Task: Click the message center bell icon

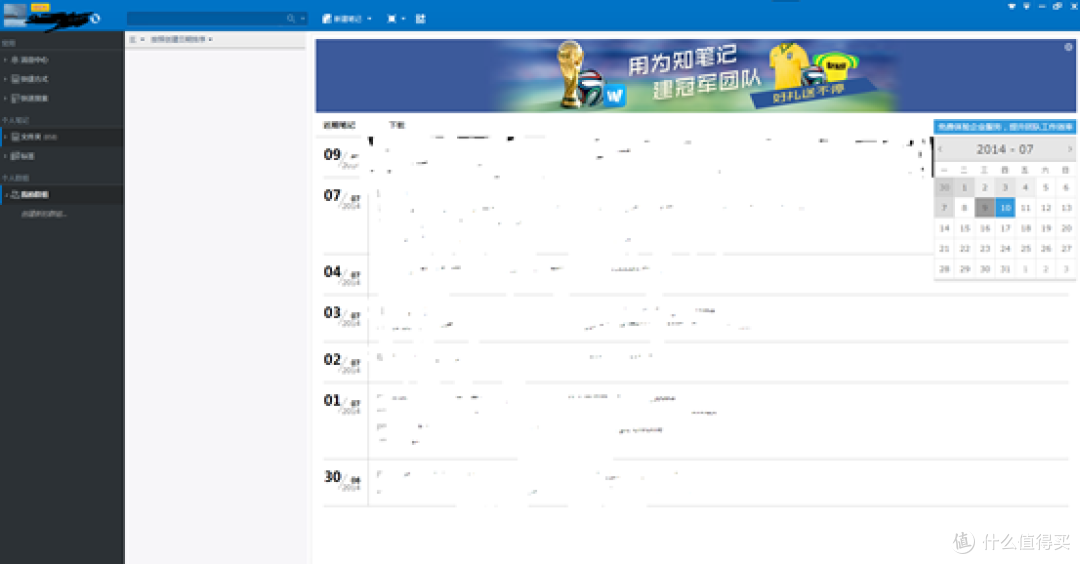Action: 15,60
